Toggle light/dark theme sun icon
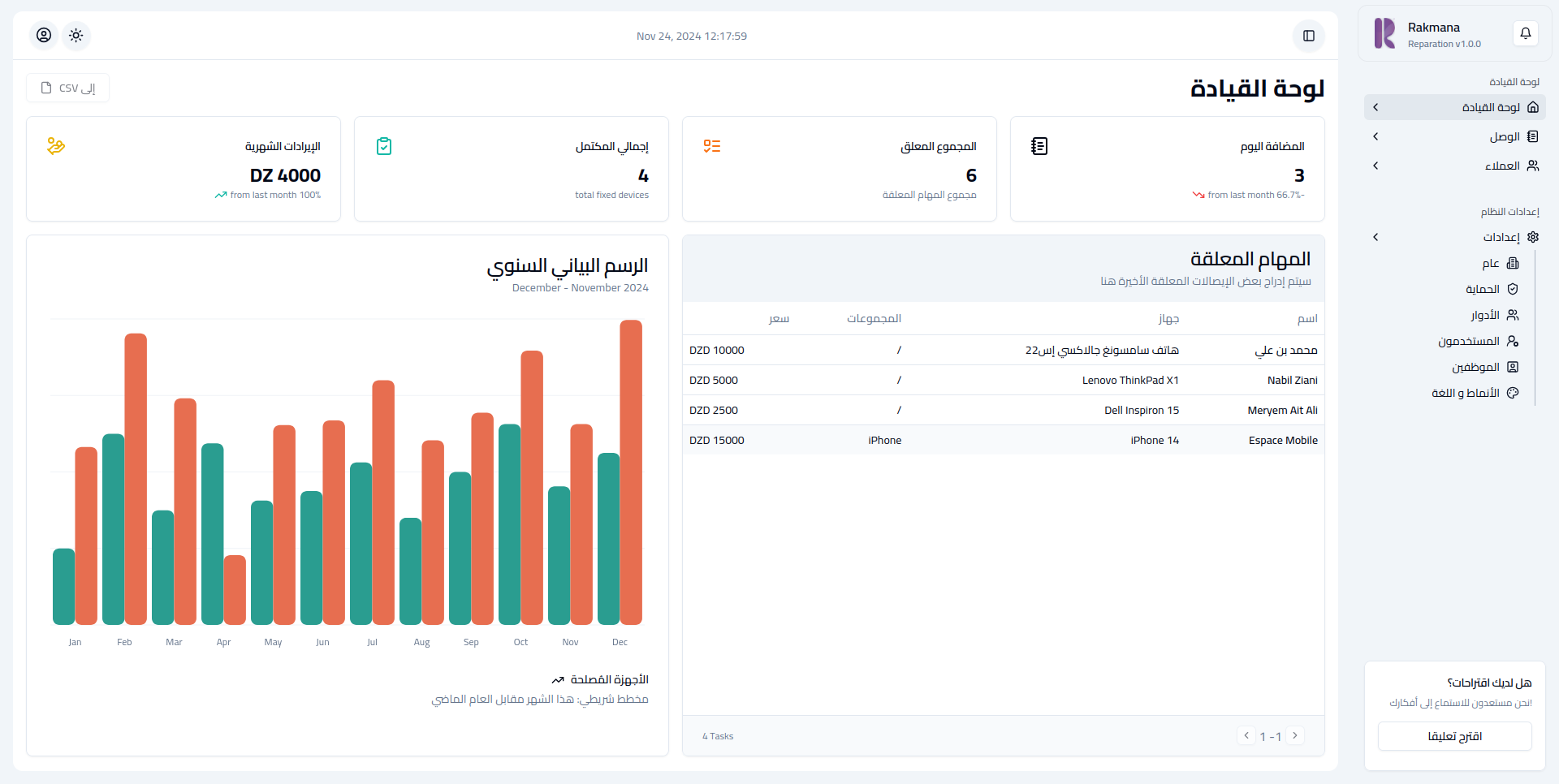 pos(76,36)
